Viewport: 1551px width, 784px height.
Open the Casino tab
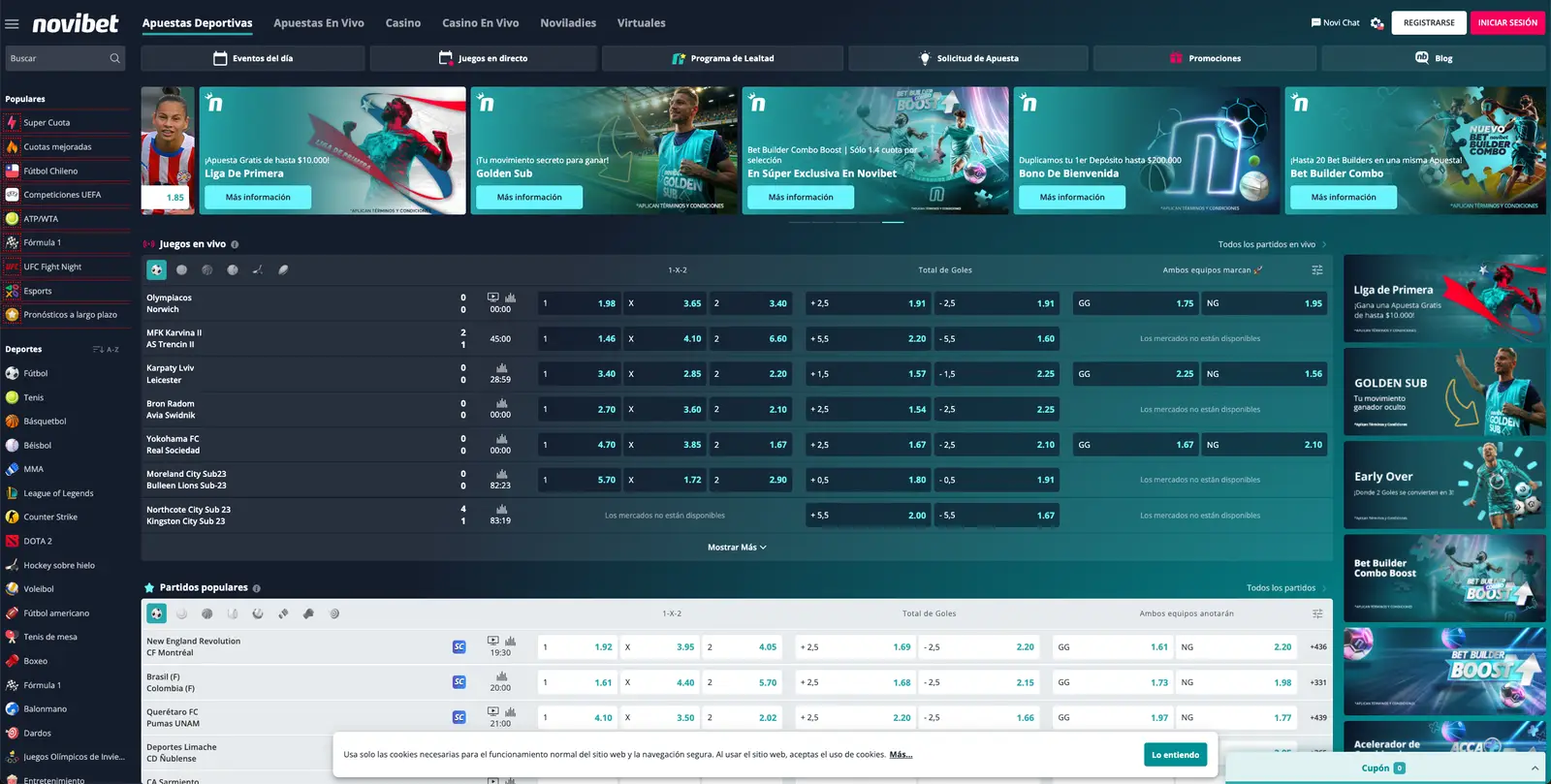coord(403,23)
